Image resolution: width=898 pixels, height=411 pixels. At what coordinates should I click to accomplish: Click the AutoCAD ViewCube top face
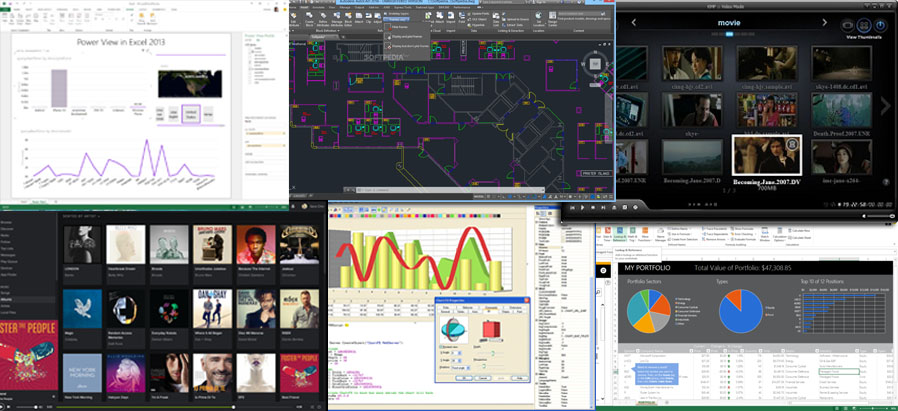point(595,63)
